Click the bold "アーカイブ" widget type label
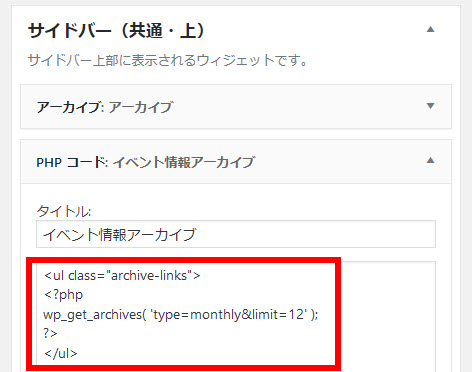This screenshot has height=372, width=472. [70, 107]
